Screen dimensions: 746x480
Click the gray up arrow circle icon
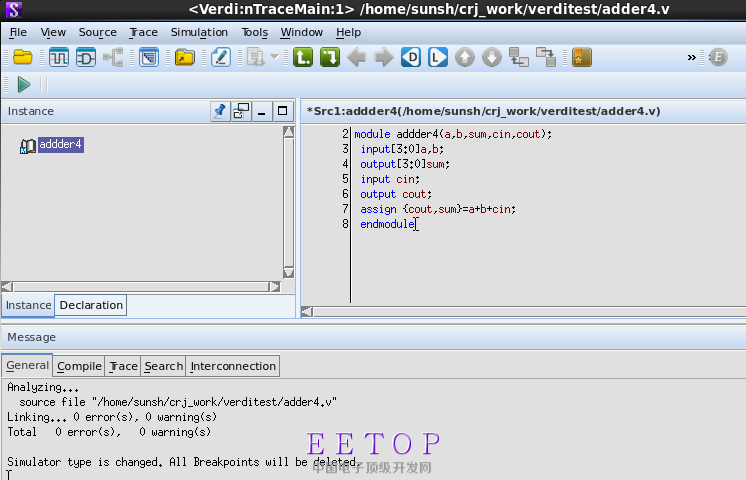point(465,58)
